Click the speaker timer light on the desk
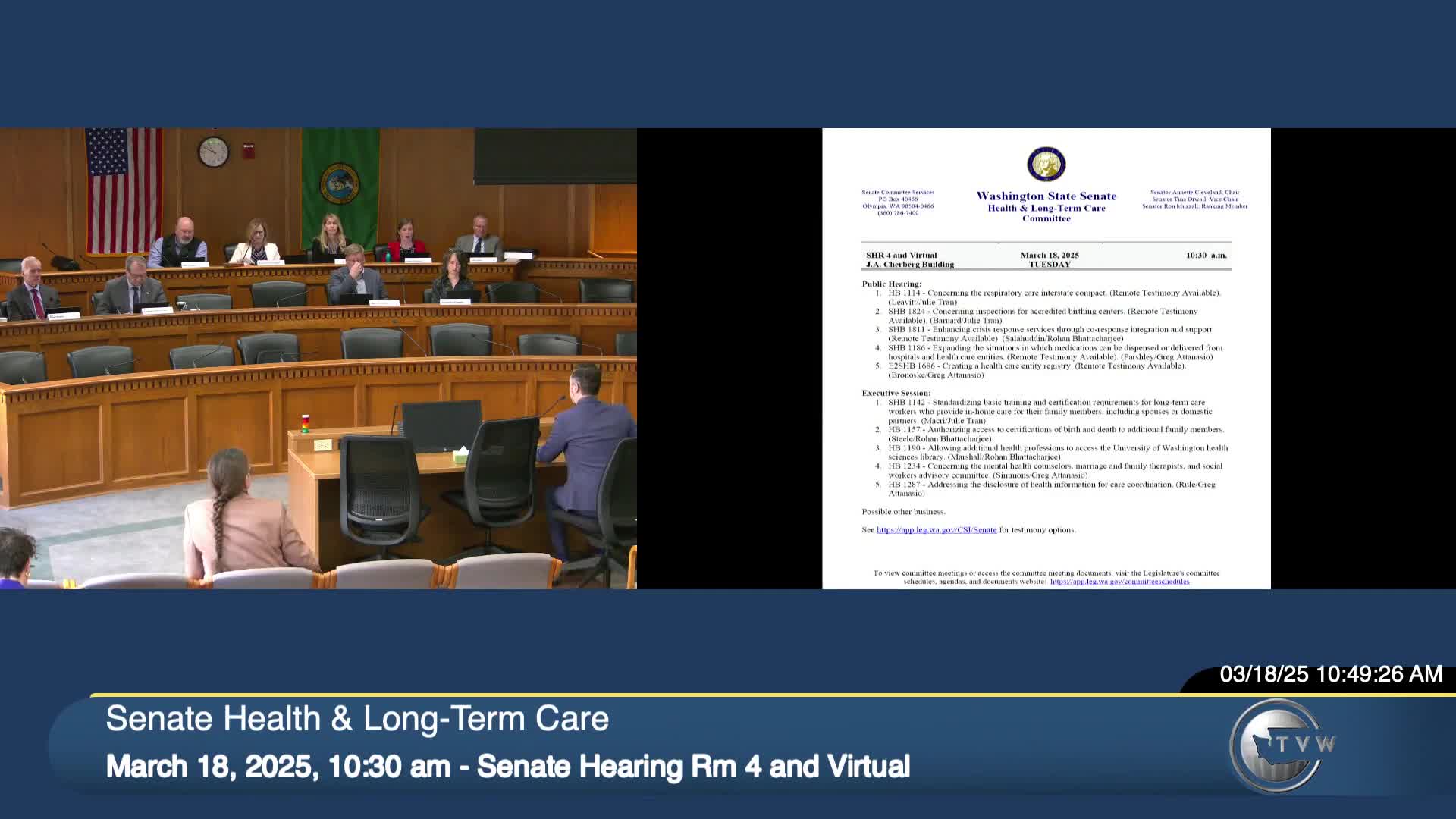1456x819 pixels. tap(305, 423)
